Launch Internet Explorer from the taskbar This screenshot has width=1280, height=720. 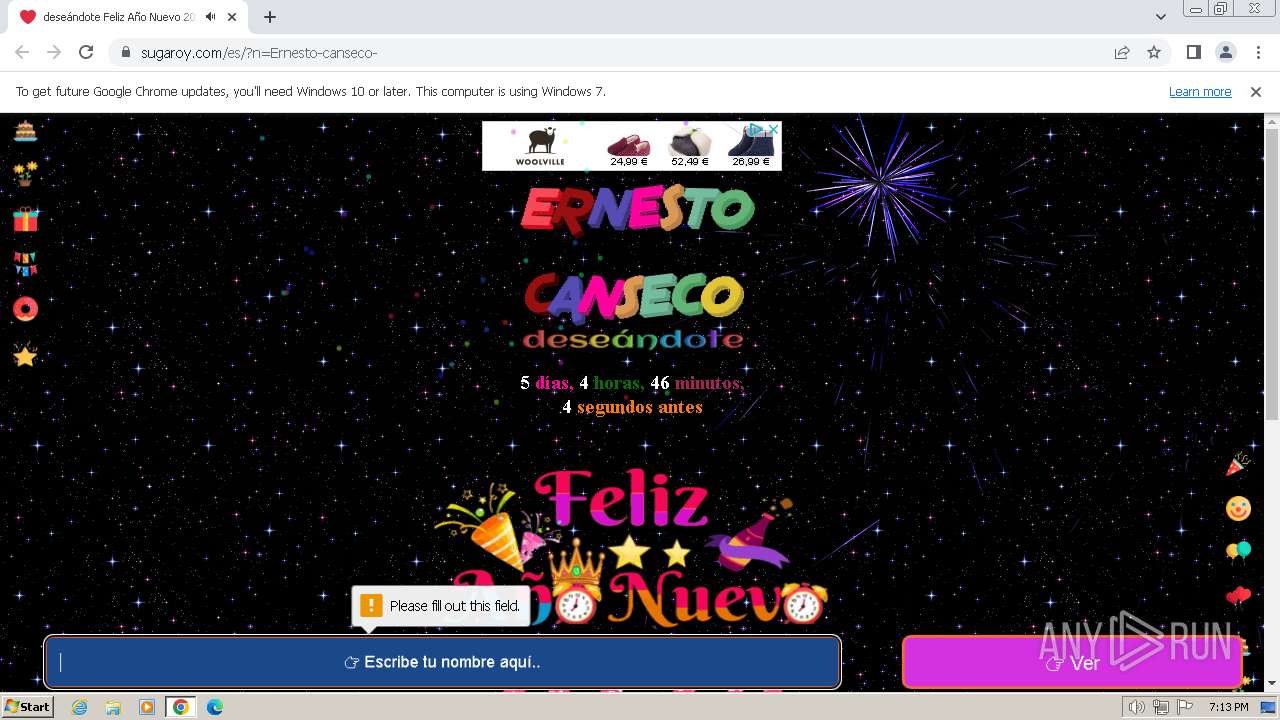[79, 707]
